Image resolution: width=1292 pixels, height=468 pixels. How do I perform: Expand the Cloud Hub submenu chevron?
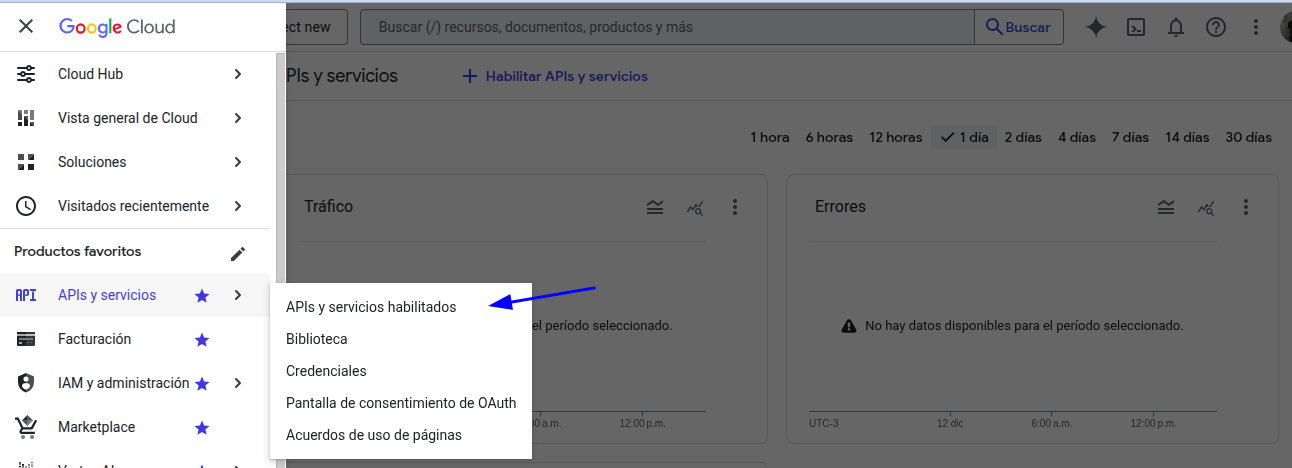237,74
